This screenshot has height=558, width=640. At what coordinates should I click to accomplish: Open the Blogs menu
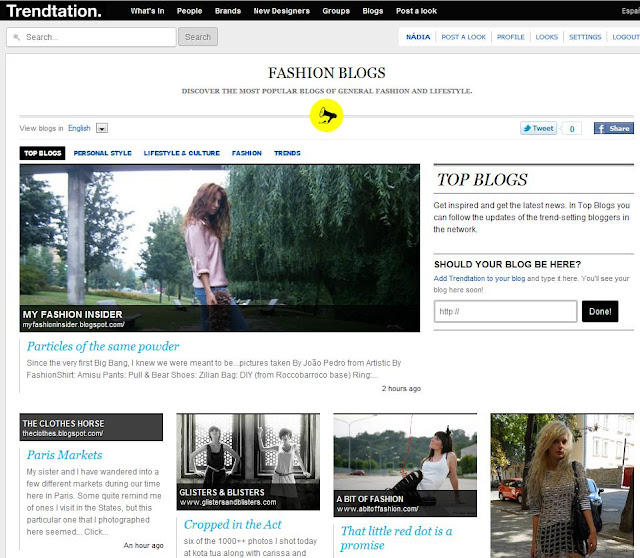coord(373,11)
